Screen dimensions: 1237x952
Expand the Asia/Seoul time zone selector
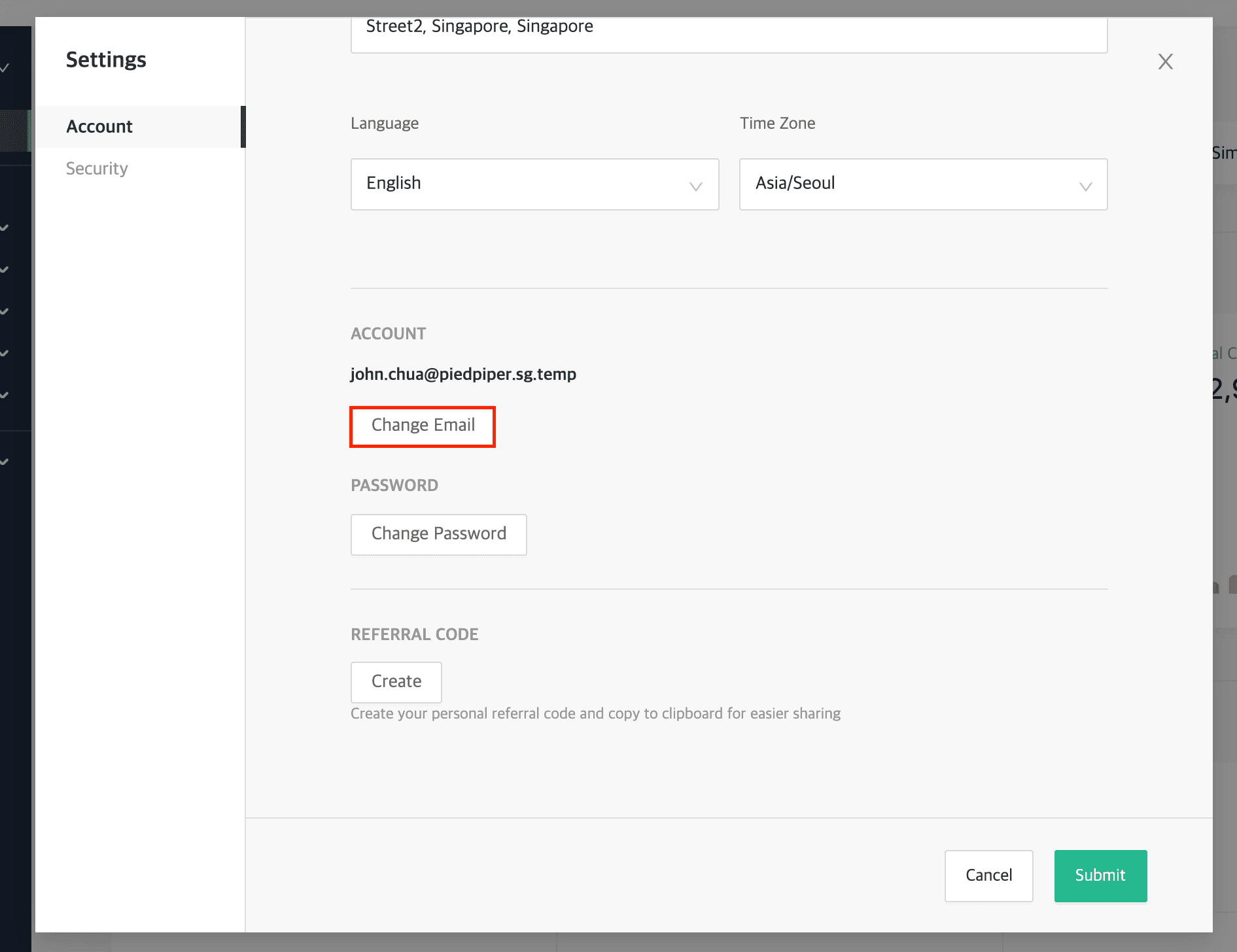[x=922, y=184]
